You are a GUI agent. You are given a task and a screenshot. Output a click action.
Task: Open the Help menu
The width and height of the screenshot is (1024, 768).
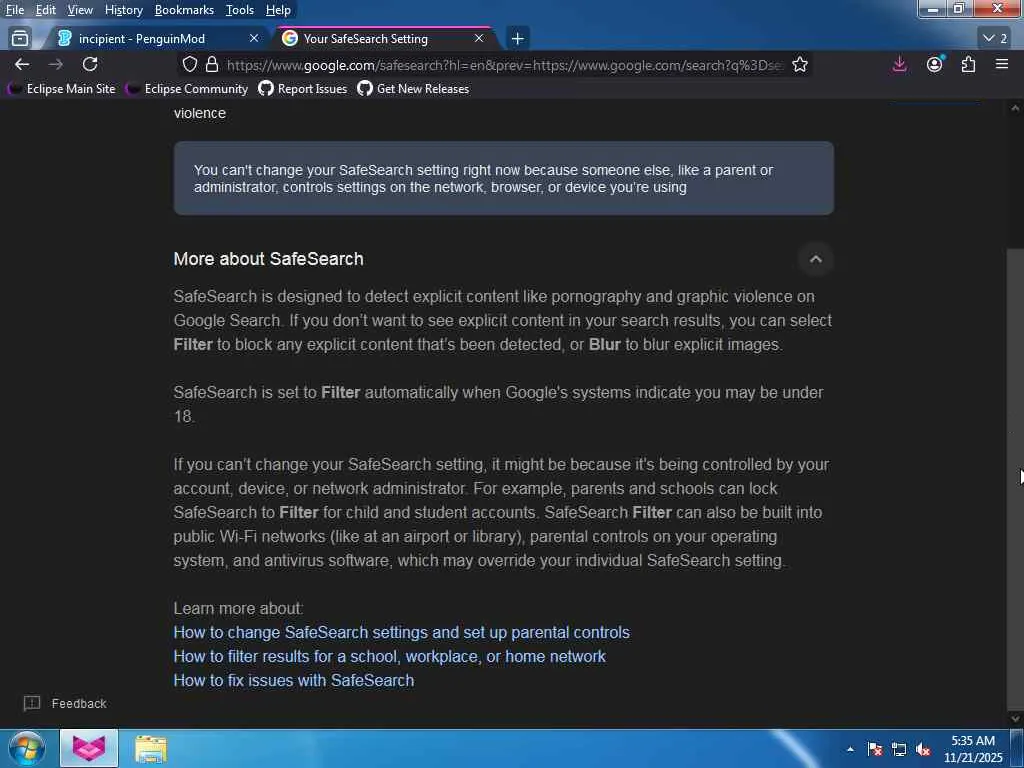click(x=278, y=10)
